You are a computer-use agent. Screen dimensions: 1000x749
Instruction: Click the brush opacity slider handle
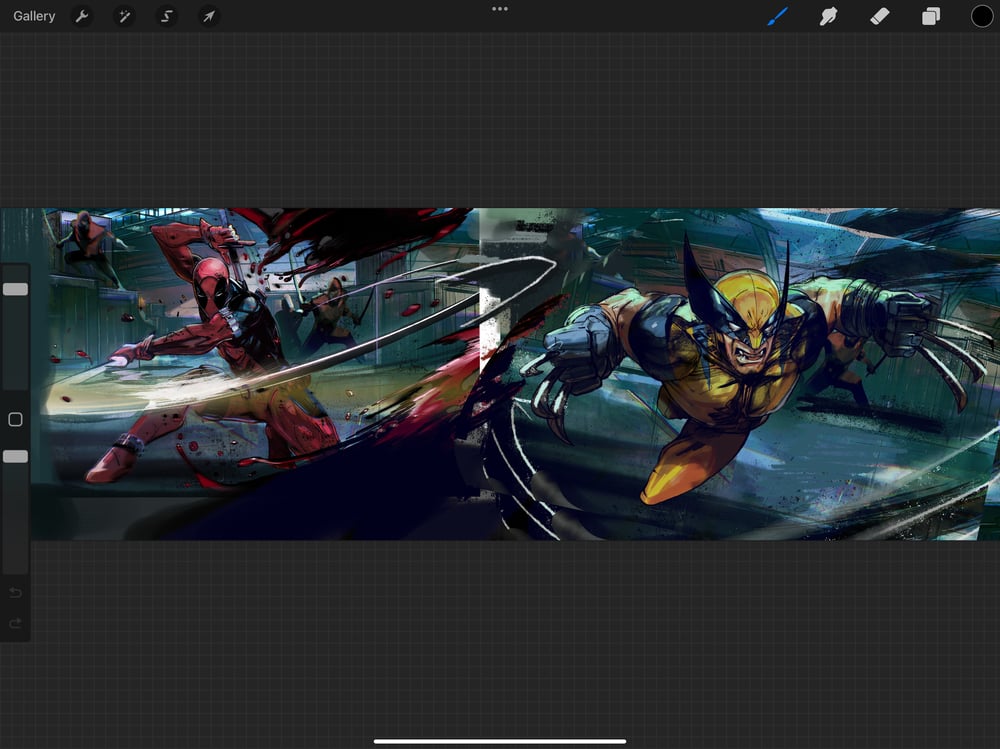click(x=15, y=456)
